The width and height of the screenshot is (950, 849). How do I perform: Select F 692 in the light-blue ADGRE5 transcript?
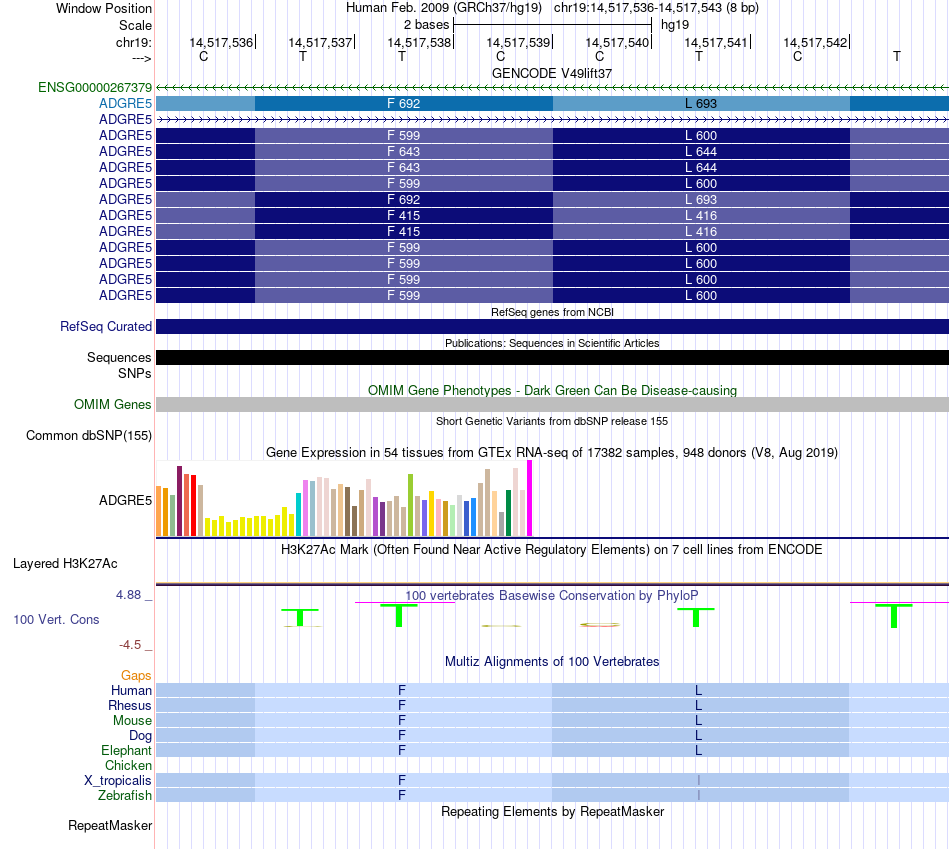pyautogui.click(x=404, y=104)
